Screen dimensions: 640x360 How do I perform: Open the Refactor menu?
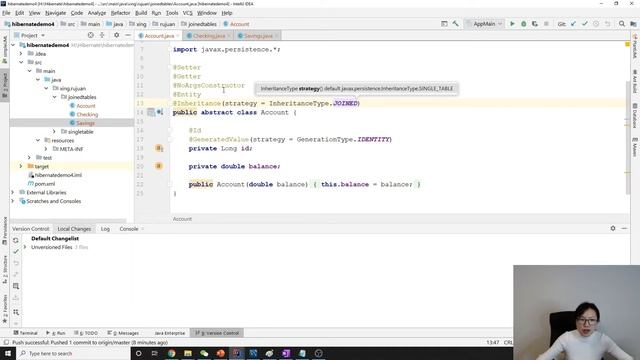coord(120,13)
